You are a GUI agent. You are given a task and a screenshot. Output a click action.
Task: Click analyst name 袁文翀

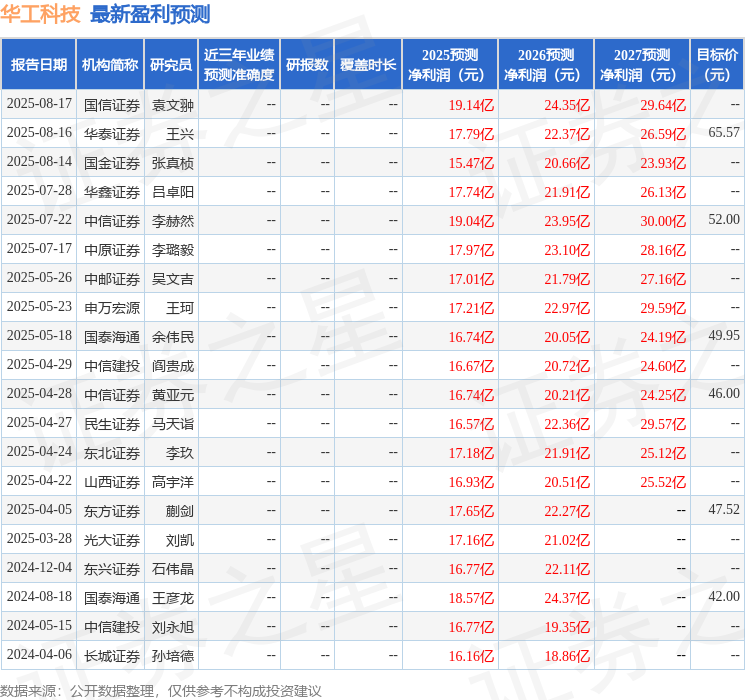[x=172, y=104]
